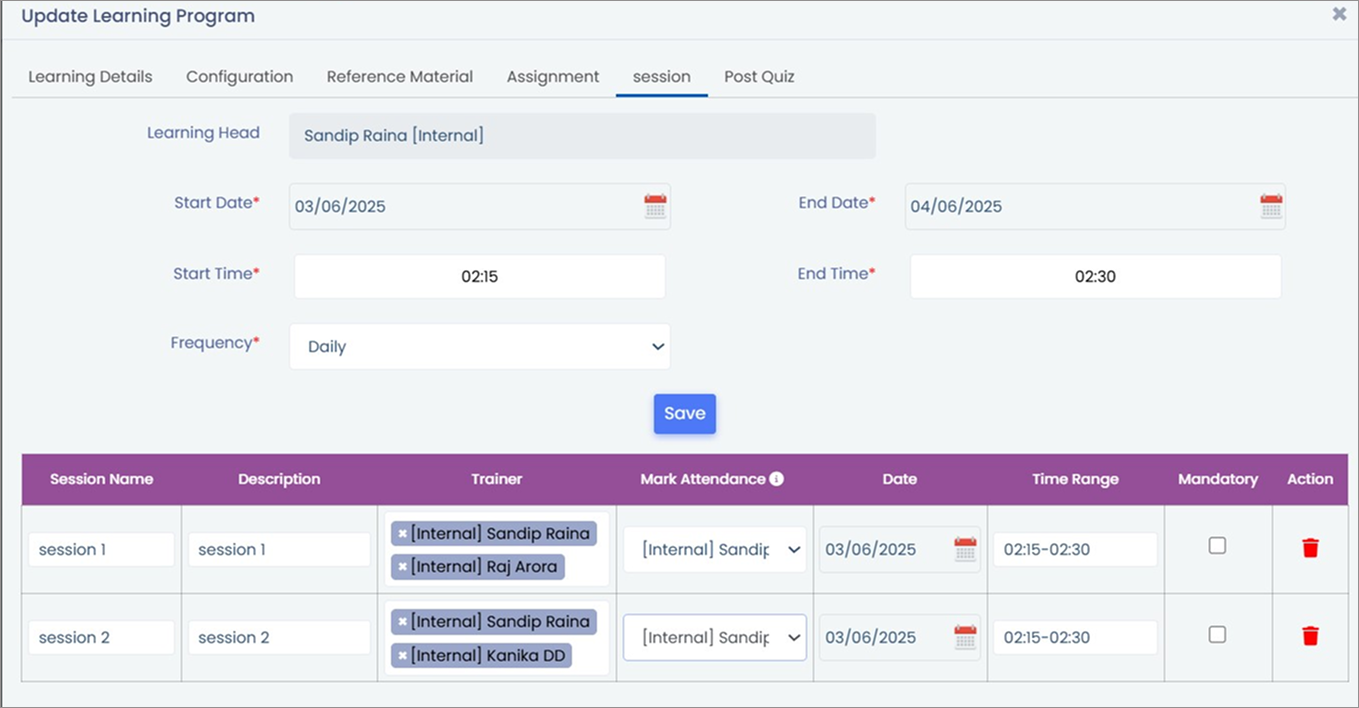Tick the Mandatory checkbox for session 2
This screenshot has width=1359, height=708.
1217,634
